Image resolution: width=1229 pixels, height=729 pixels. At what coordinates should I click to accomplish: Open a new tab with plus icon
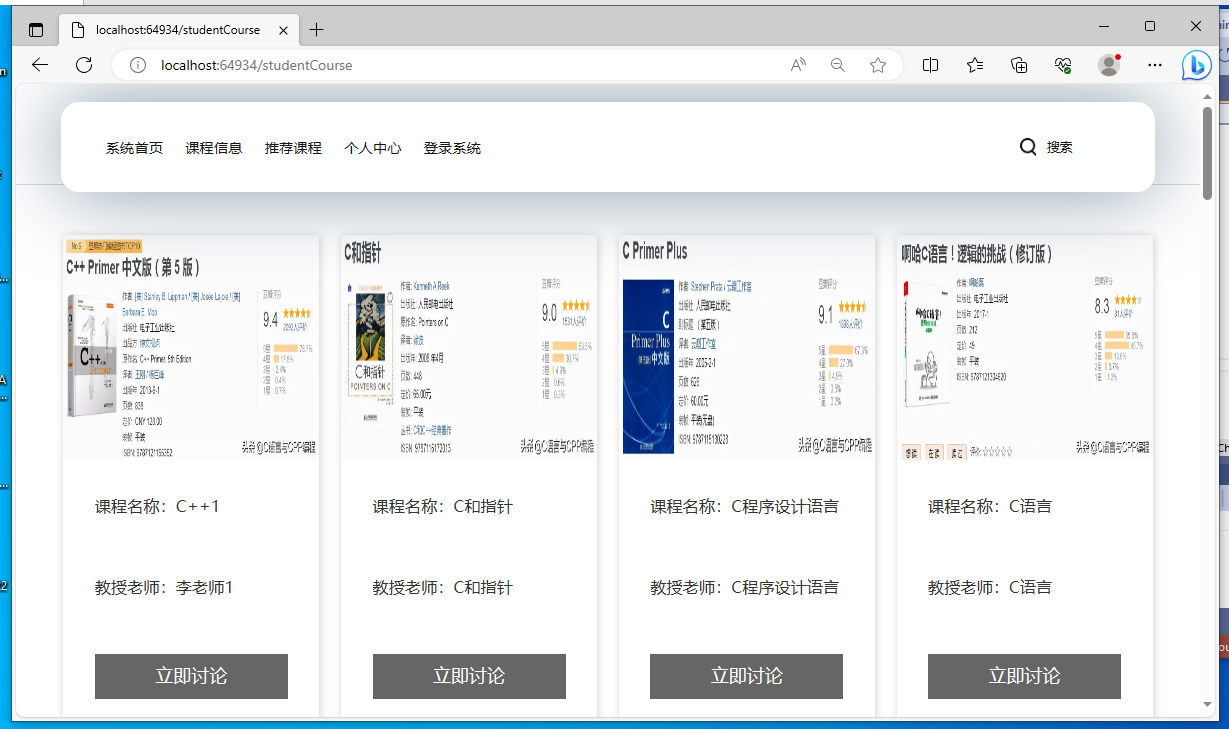[317, 30]
